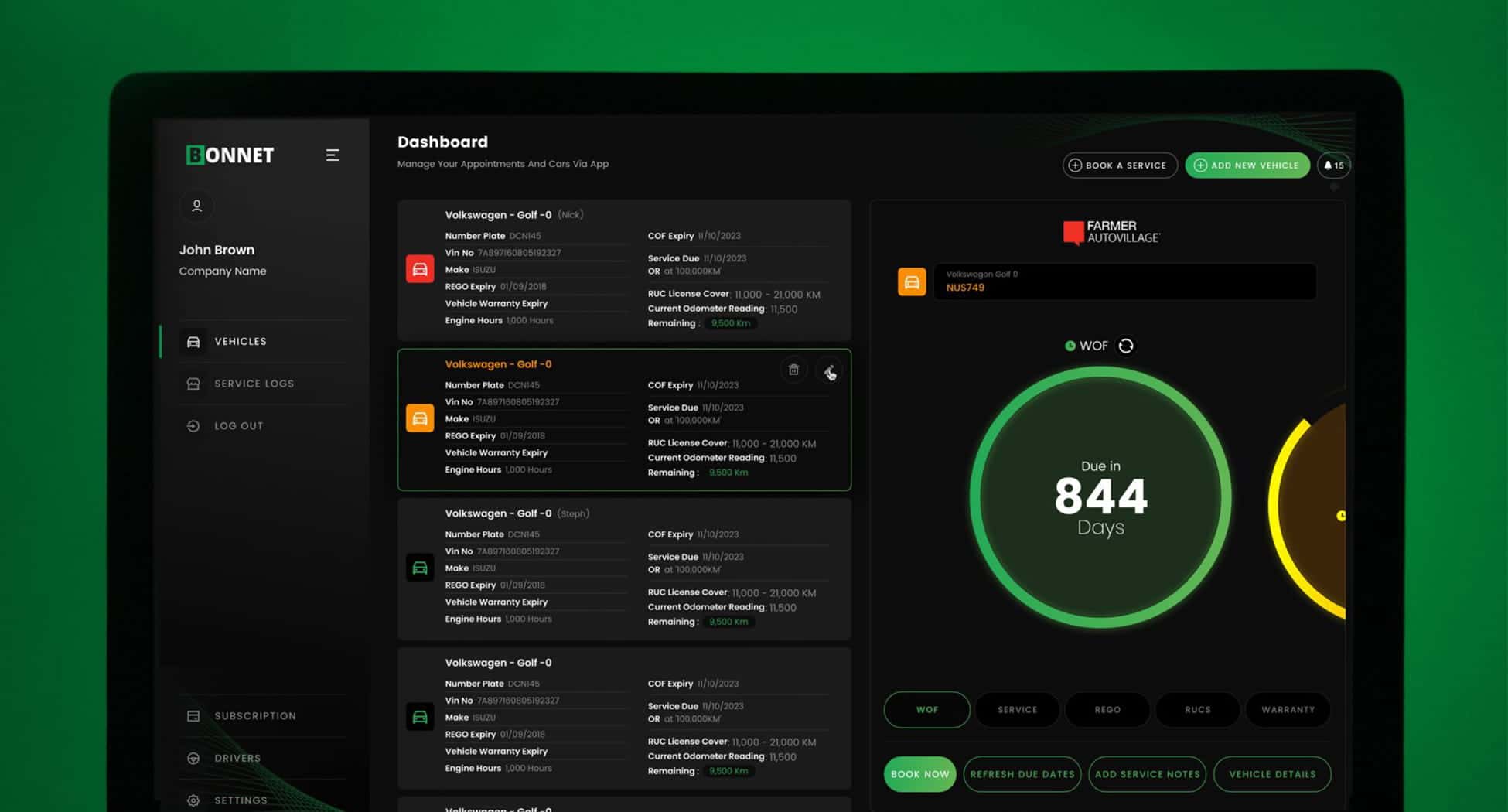Select the green car icon on Steph's vehicle
1508x812 pixels.
tap(420, 568)
